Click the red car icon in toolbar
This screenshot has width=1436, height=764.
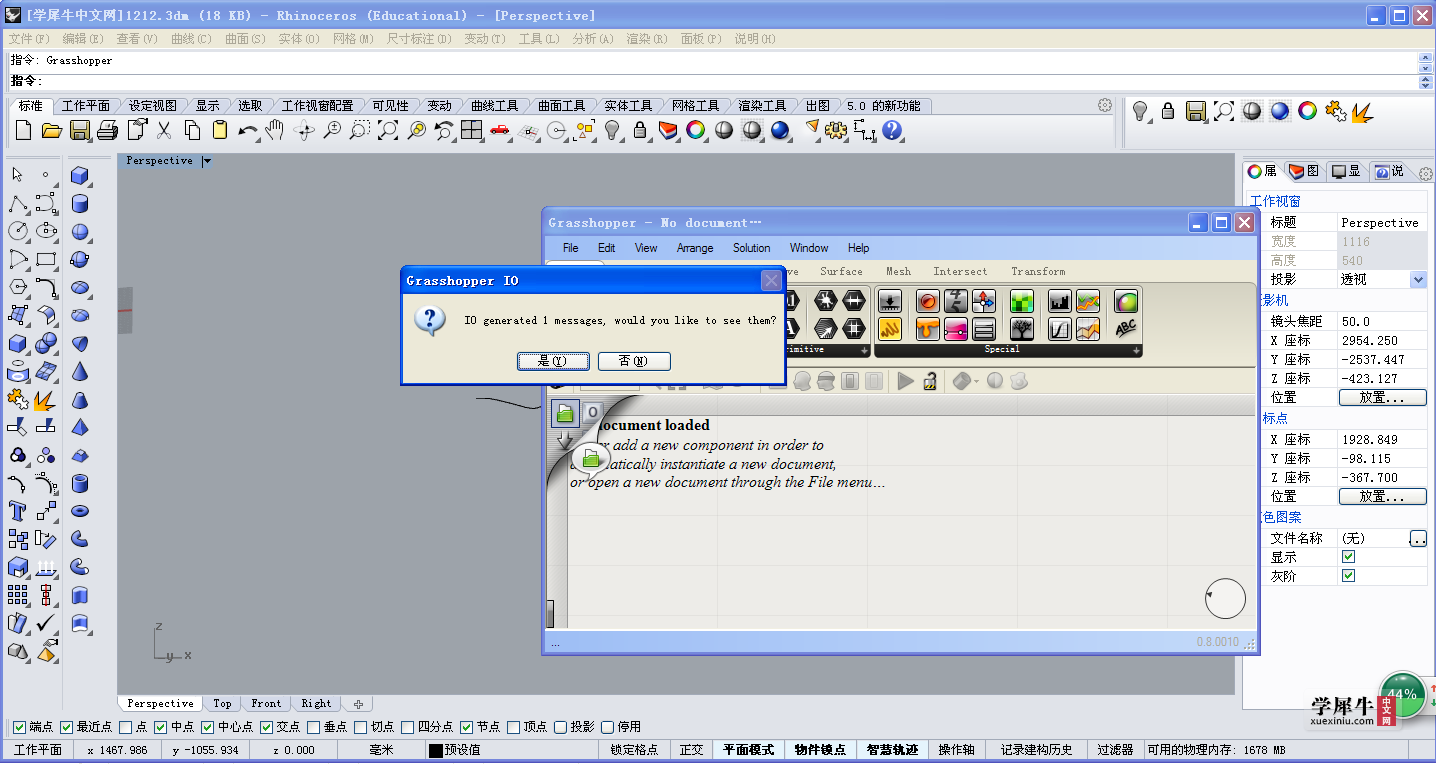pyautogui.click(x=500, y=130)
